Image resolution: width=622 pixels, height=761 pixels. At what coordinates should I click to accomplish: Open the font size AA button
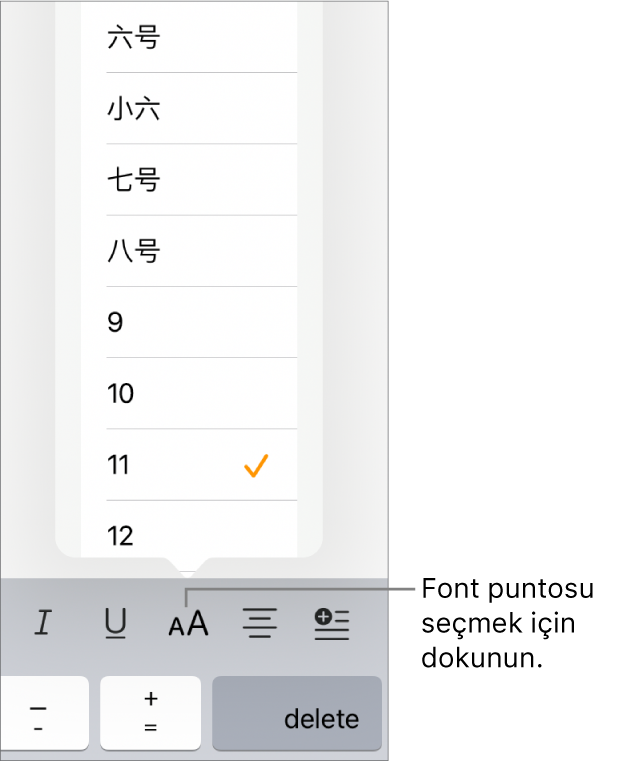click(x=188, y=624)
